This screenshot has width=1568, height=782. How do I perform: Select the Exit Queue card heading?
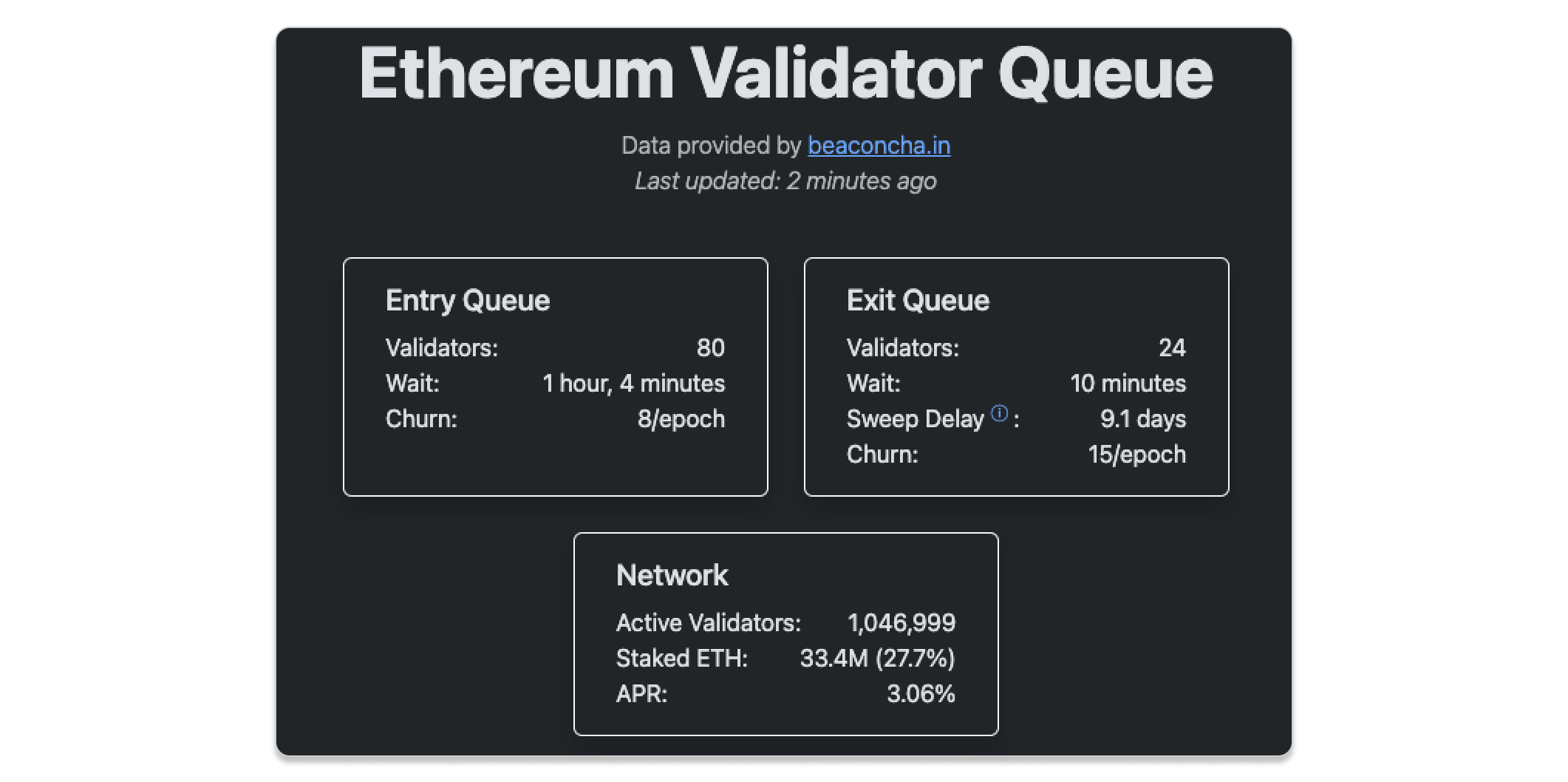918,300
